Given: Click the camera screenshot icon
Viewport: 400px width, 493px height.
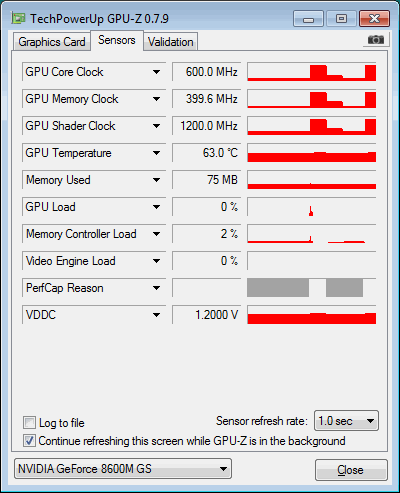Looking at the screenshot, I should click(x=376, y=40).
